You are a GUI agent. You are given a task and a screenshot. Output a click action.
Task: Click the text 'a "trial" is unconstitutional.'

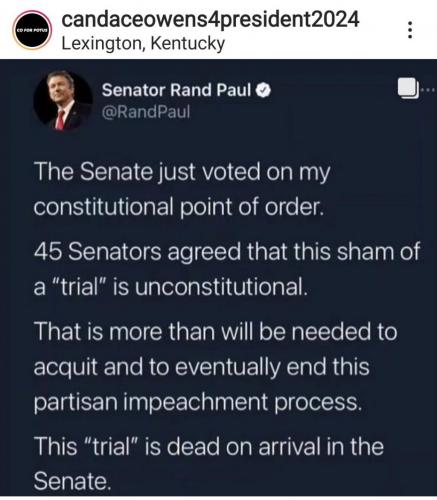click(x=170, y=287)
